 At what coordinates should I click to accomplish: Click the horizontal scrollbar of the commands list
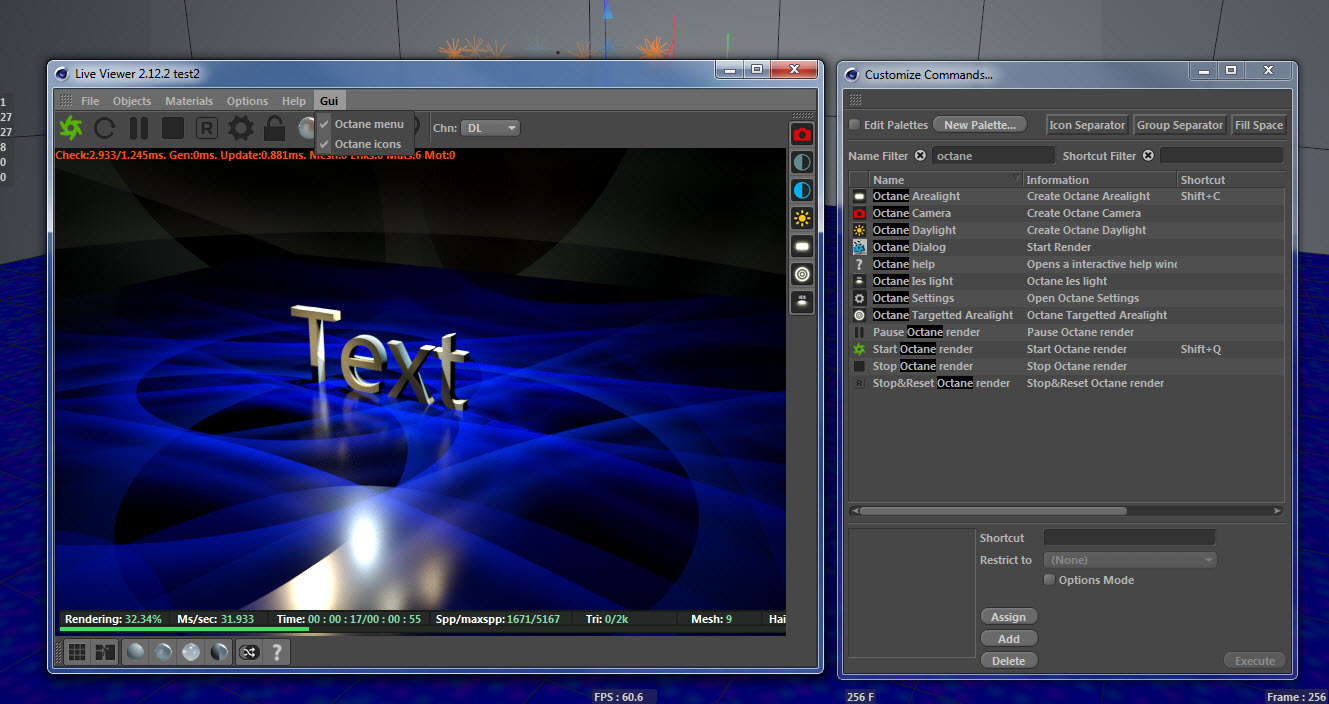[993, 511]
